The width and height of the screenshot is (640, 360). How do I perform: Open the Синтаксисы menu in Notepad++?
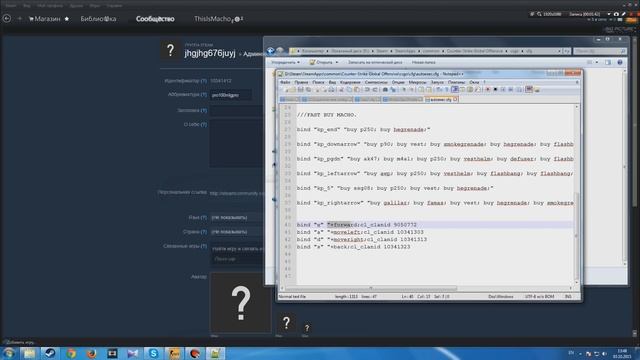click(376, 82)
